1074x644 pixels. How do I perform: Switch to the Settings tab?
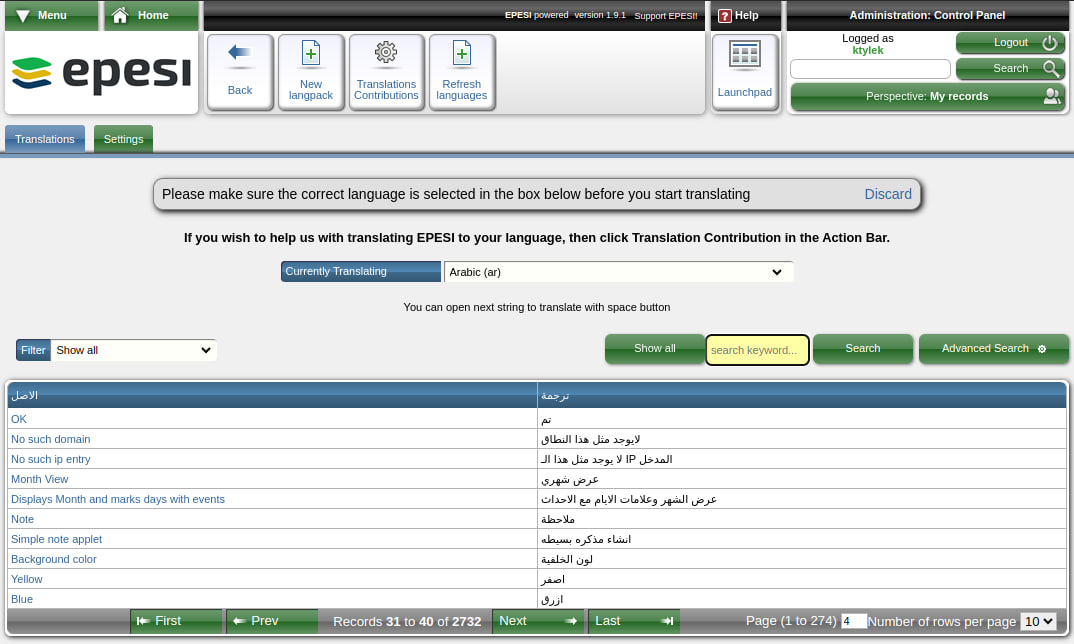point(123,139)
